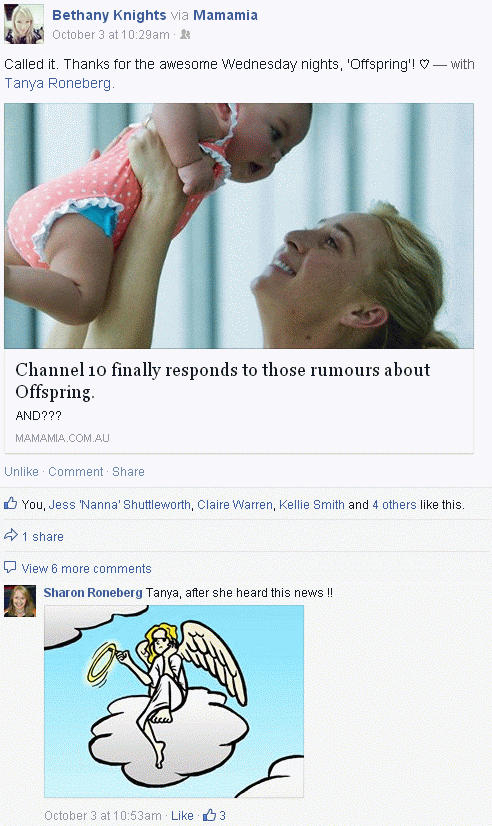Like Sharon Roneberg's comment
492x826 pixels.
tap(182, 815)
